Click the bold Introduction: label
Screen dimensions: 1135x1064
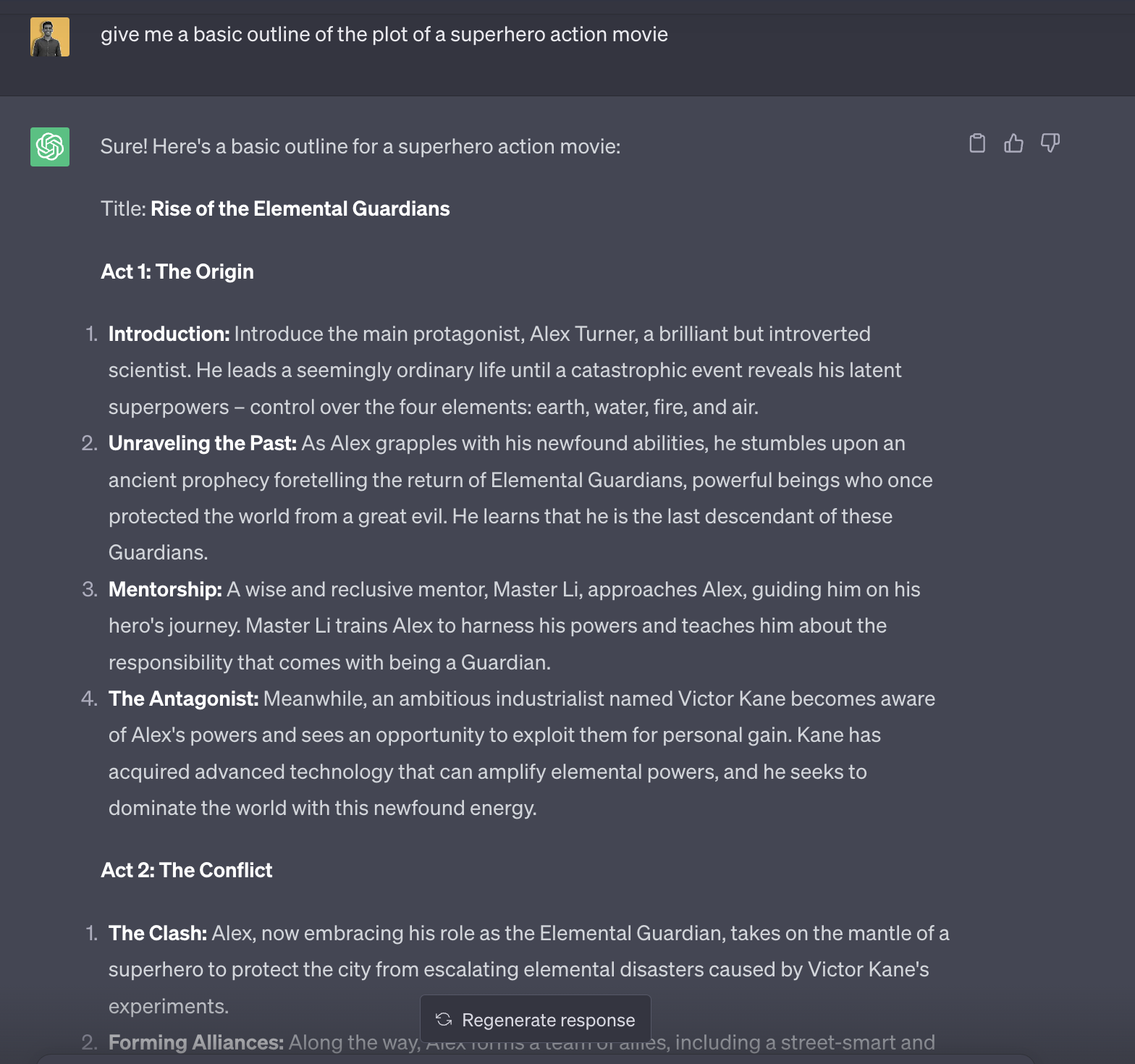[x=169, y=334]
